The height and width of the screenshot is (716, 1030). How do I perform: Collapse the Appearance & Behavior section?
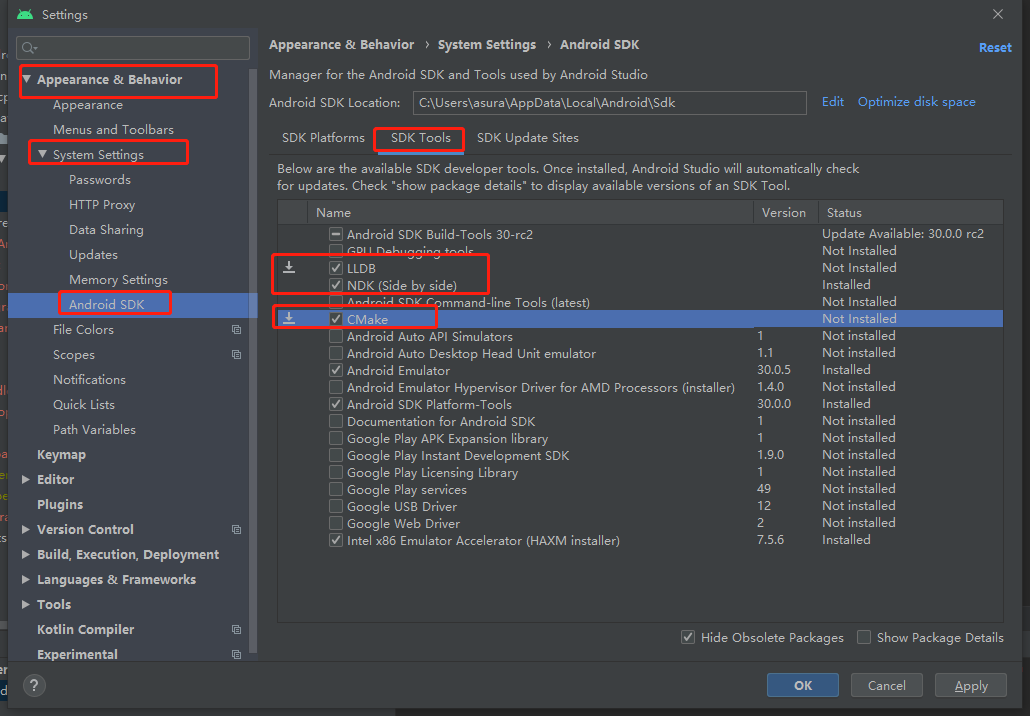(x=27, y=80)
